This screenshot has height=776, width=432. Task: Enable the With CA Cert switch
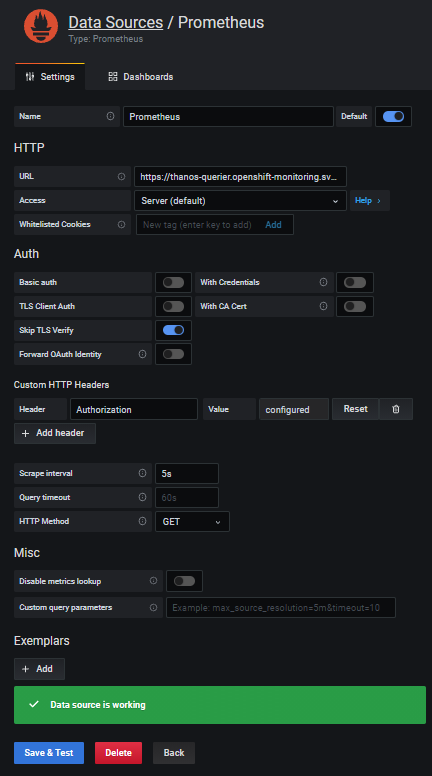(x=355, y=306)
